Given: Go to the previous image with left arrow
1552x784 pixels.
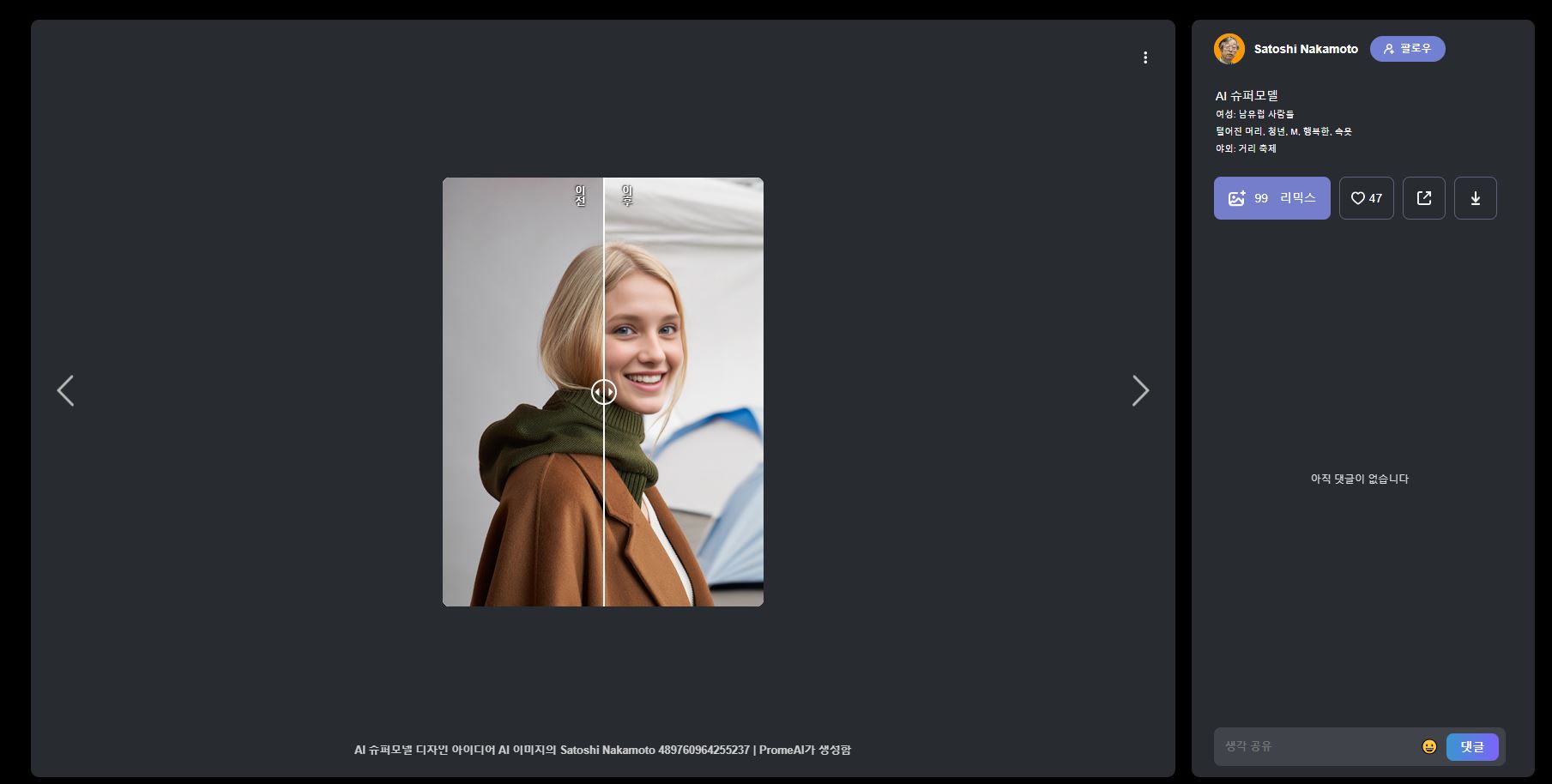Looking at the screenshot, I should tap(65, 391).
